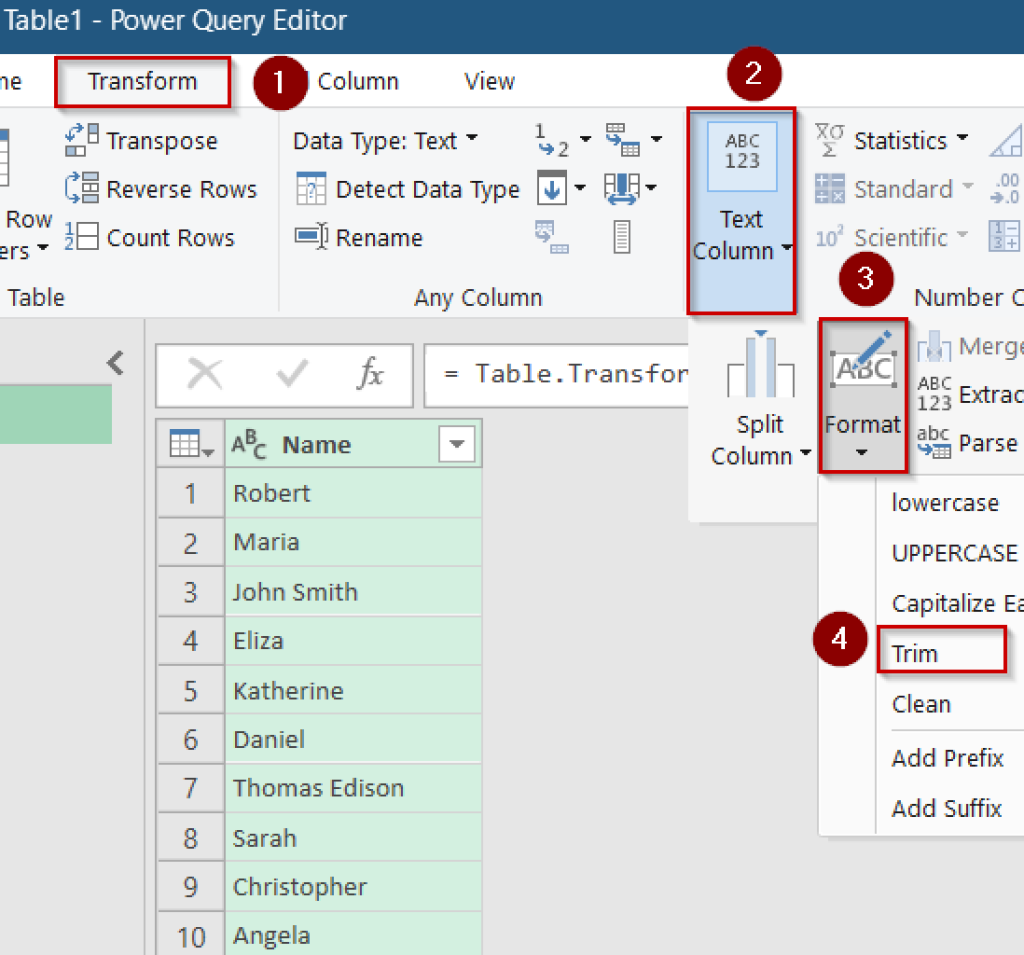The image size is (1024, 955).
Task: Open the View tab
Action: click(489, 82)
